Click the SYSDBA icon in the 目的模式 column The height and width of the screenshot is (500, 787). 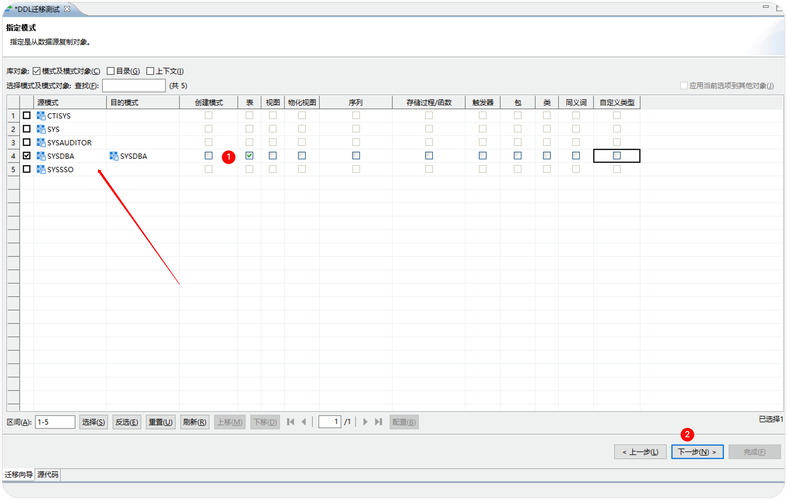click(x=114, y=156)
